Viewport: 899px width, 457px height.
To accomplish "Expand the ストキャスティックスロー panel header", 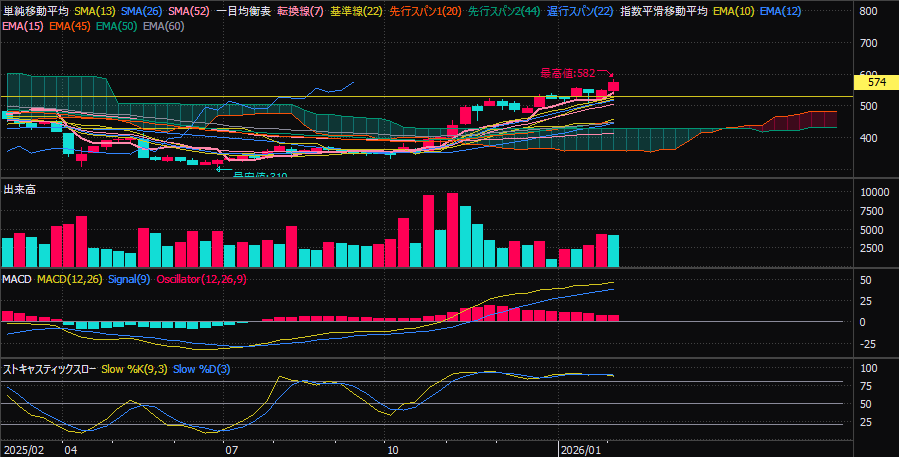I will coord(50,369).
